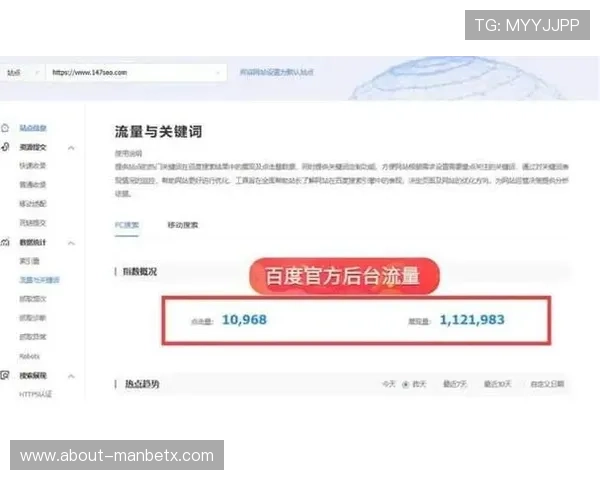Choose the 今天 date range

click(x=389, y=384)
